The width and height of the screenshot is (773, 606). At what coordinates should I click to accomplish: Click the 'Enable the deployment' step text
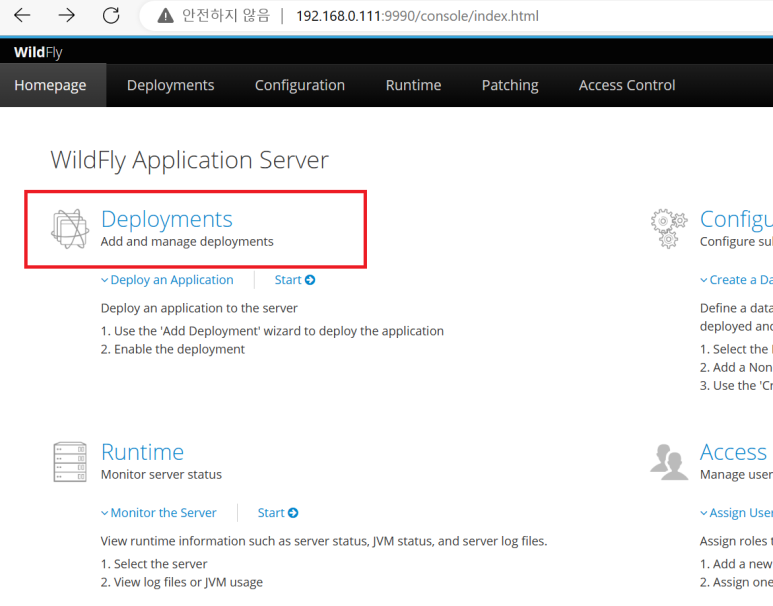pyautogui.click(x=173, y=349)
